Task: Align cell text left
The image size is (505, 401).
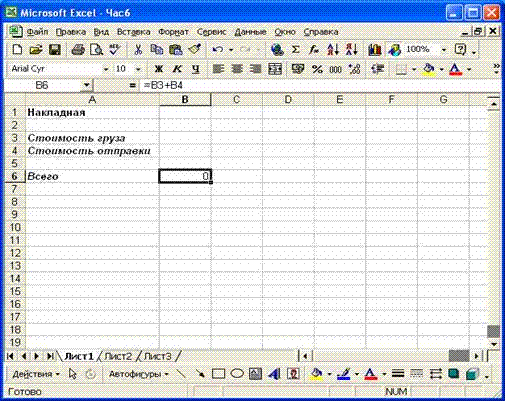Action: [218, 69]
